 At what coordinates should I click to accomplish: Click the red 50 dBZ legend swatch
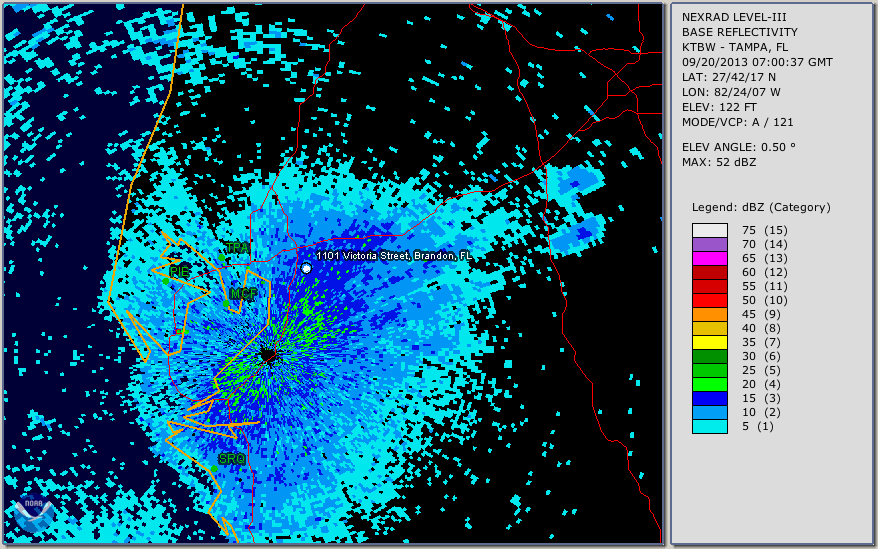point(710,301)
